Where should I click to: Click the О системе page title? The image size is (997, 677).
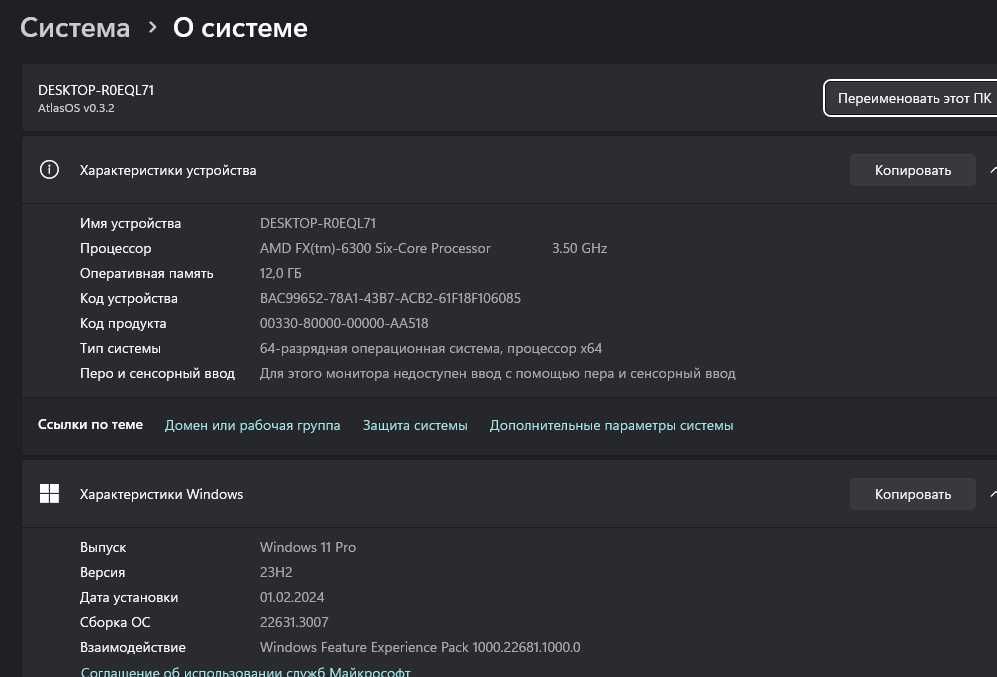click(x=240, y=28)
